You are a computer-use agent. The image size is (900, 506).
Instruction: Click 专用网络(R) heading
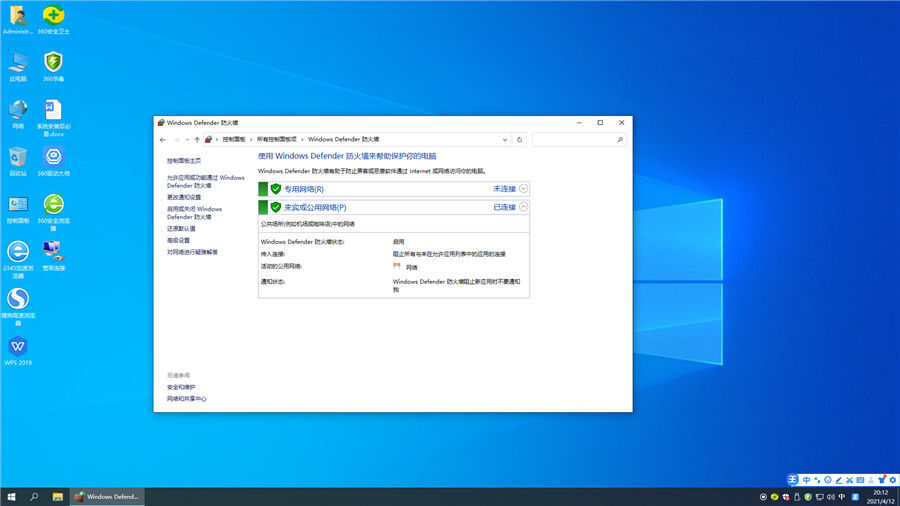click(x=304, y=189)
